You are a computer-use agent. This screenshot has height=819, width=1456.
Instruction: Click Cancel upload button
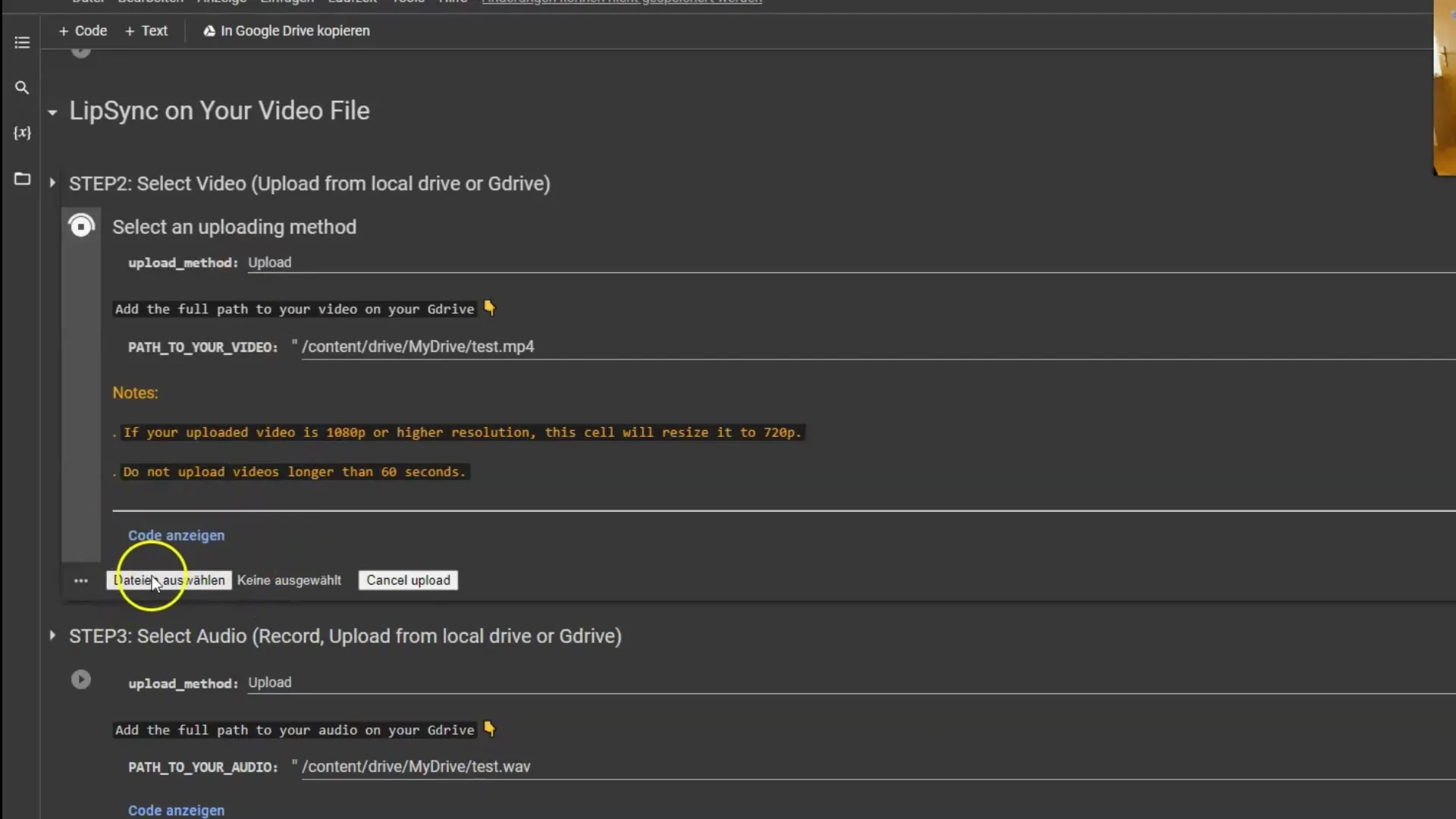pos(408,580)
